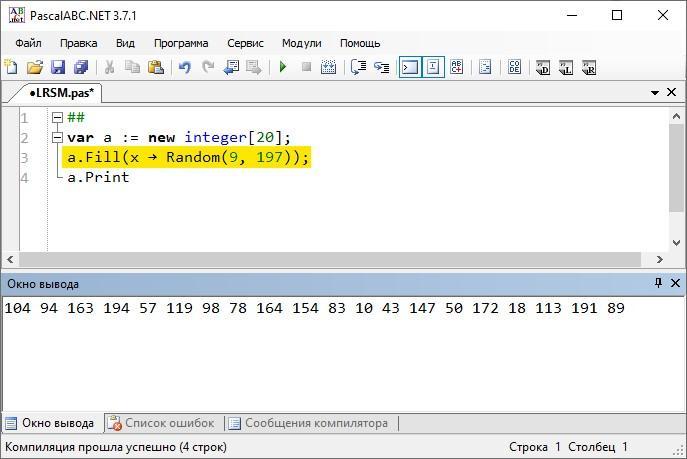The width and height of the screenshot is (687, 459).
Task: Click the horizontal scrollbar right arrow
Action: (660, 259)
